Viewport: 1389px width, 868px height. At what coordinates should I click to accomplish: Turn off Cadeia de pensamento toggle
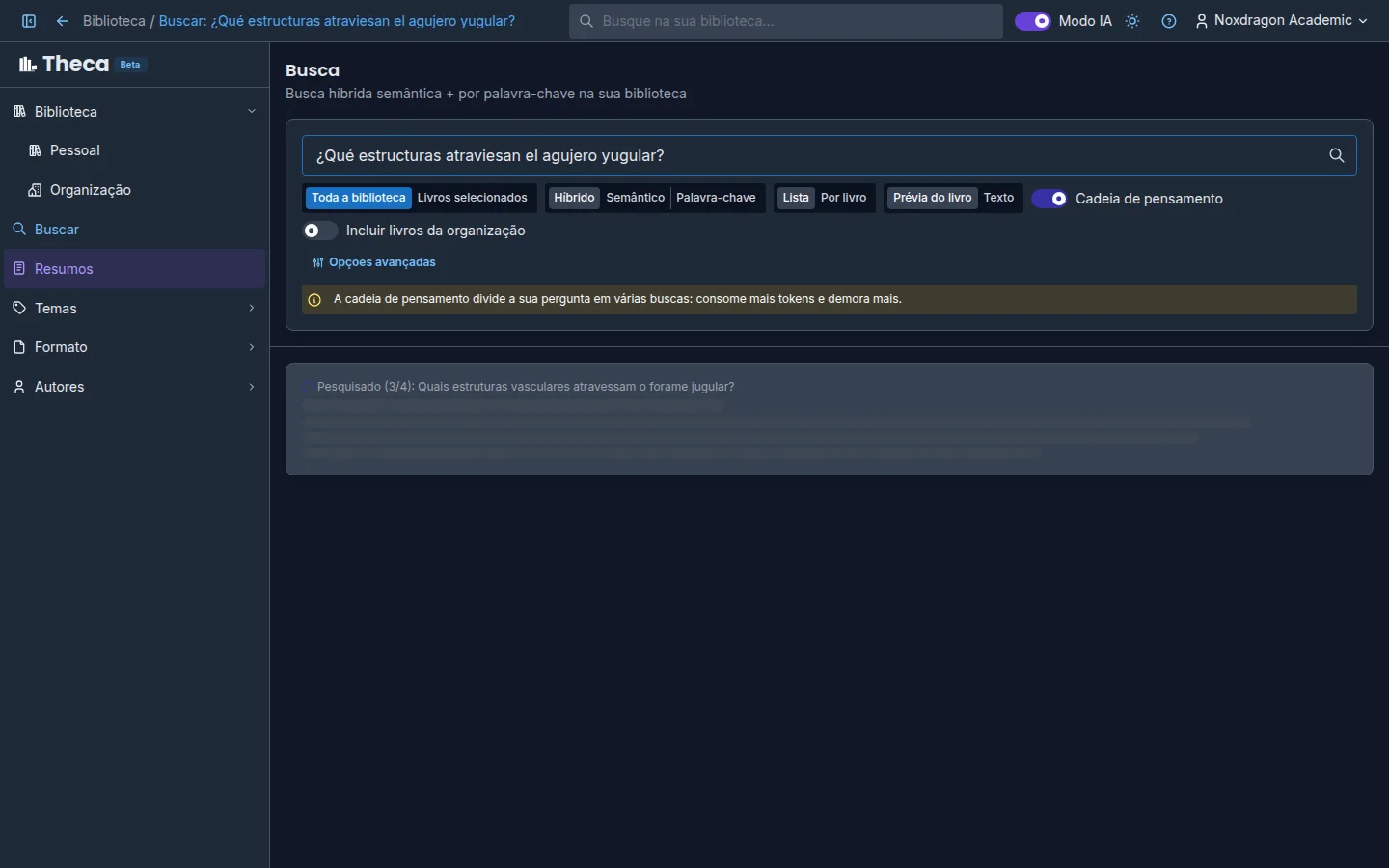pos(1049,199)
